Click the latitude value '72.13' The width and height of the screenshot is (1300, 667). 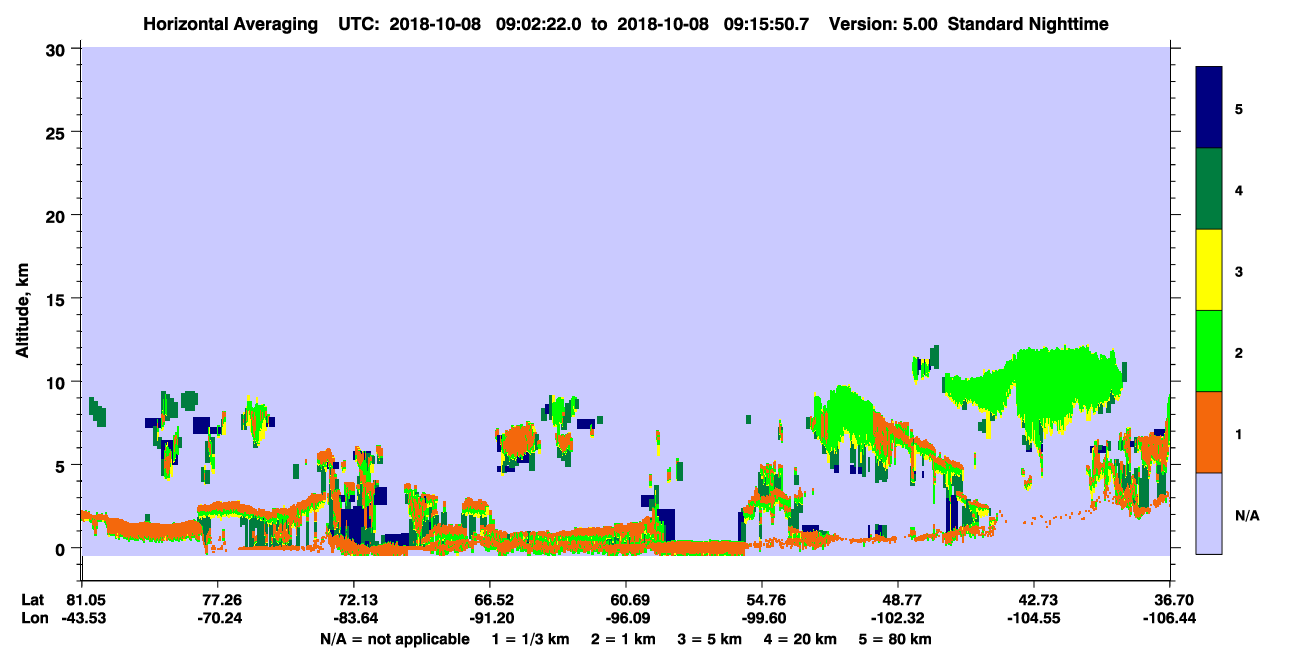tap(353, 599)
